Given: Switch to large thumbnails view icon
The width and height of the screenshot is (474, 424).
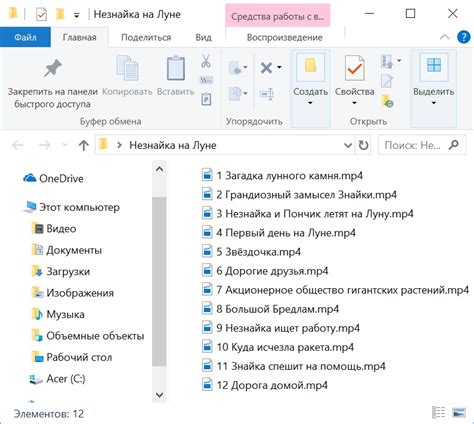Looking at the screenshot, I should pos(459,412).
